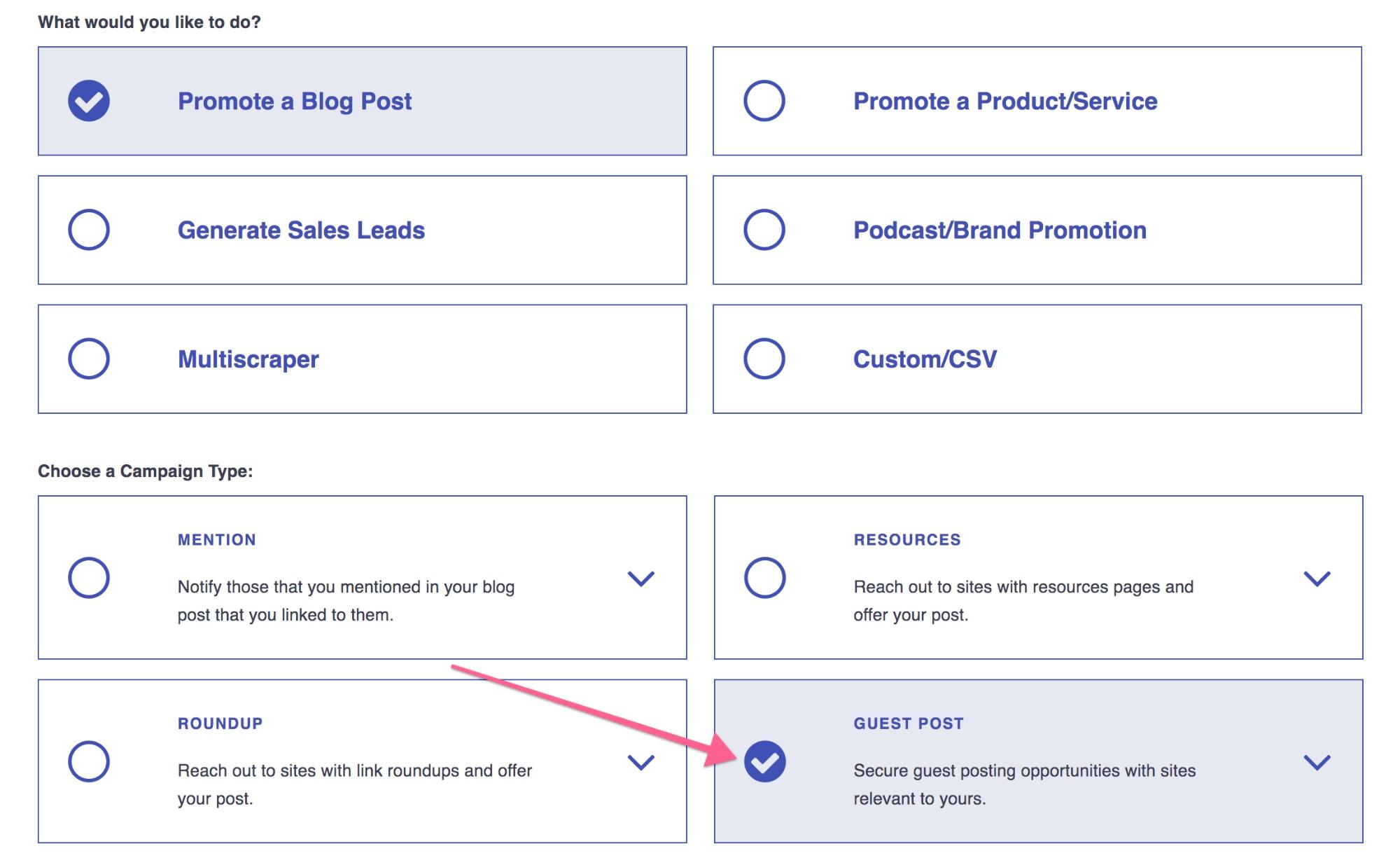The image size is (1400, 858).
Task: Select the Podcast/Brand Promotion radio circle
Action: click(x=764, y=230)
